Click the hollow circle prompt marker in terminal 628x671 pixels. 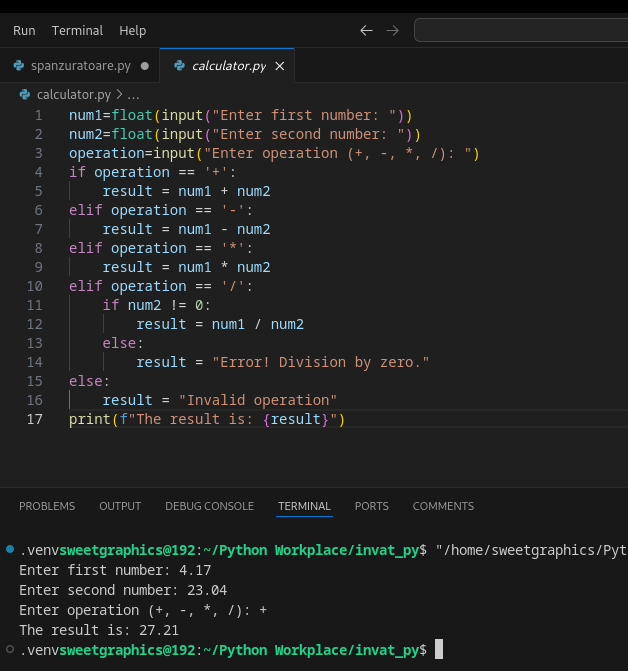pos(10,649)
